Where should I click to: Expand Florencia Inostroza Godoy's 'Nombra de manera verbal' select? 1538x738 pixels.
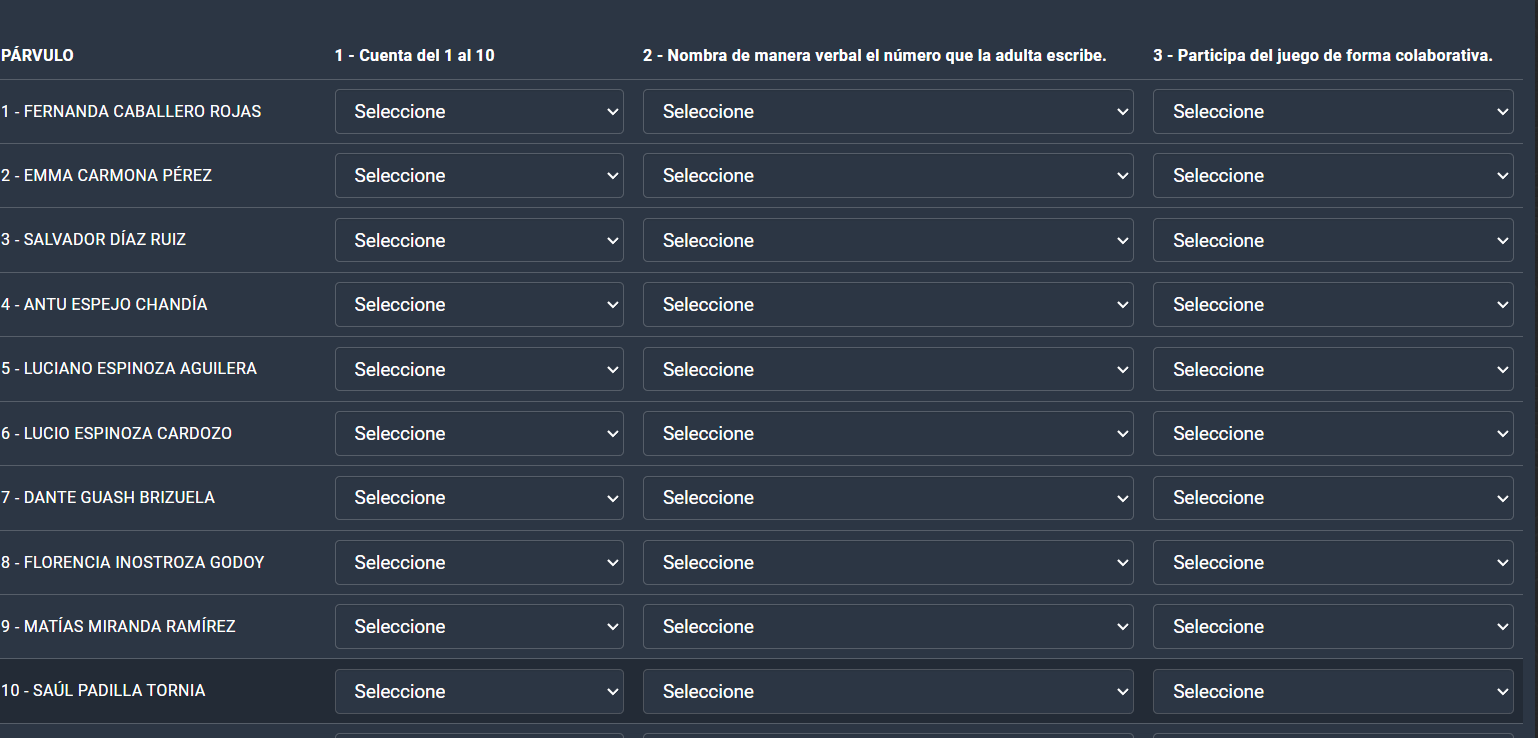pos(887,562)
